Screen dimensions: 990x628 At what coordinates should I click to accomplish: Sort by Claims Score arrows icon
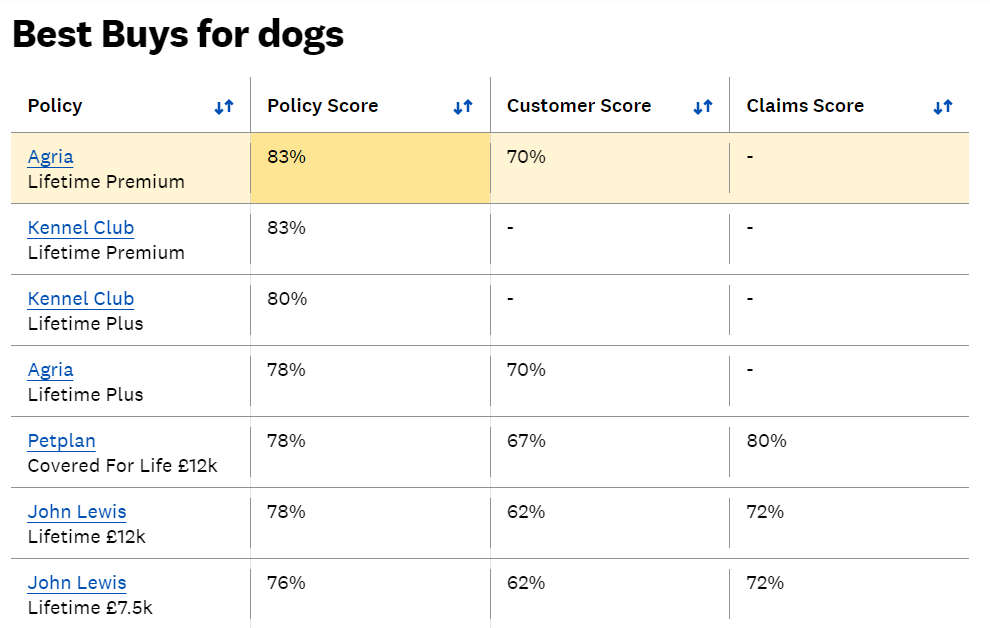click(x=943, y=107)
